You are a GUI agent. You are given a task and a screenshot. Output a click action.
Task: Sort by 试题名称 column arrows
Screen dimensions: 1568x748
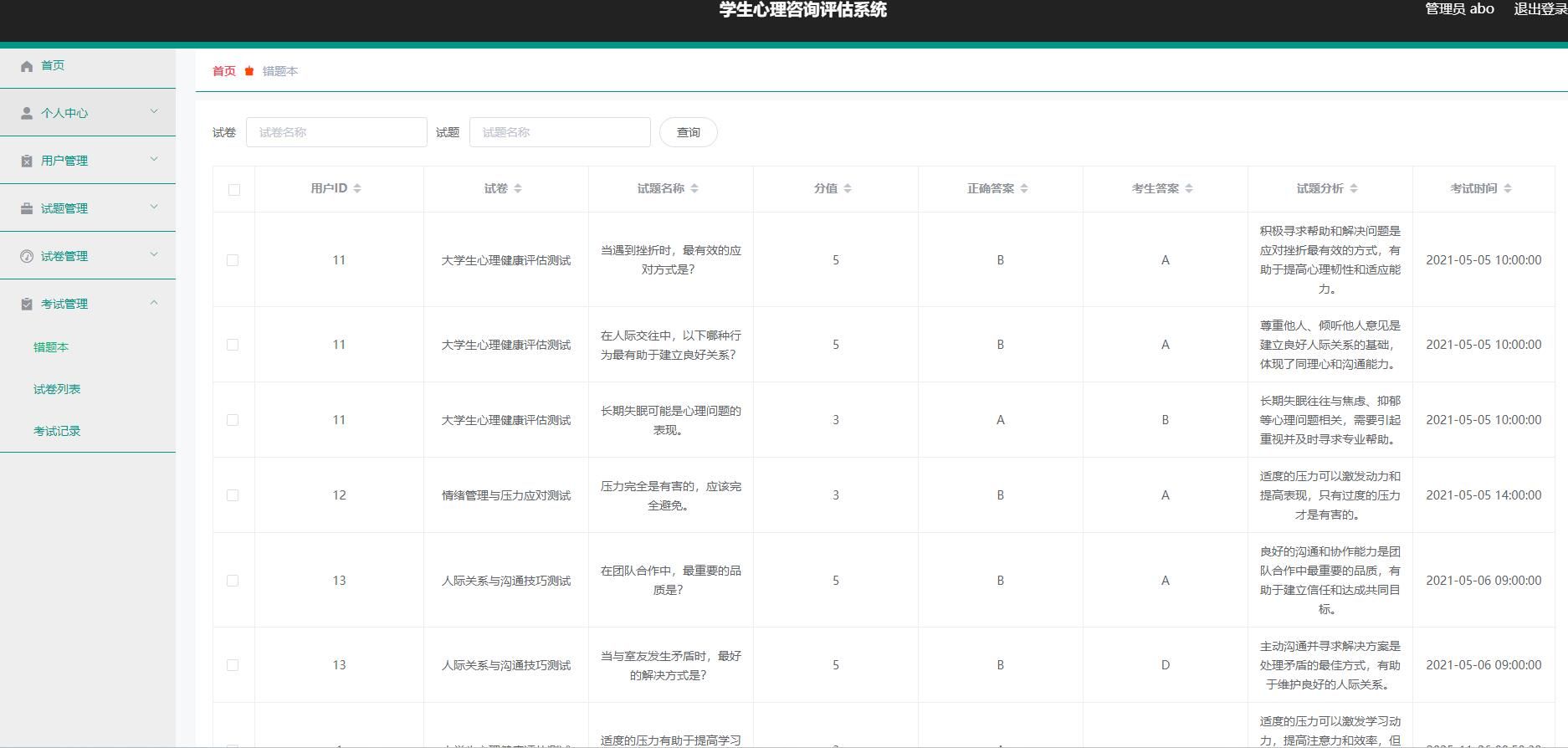[x=694, y=188]
